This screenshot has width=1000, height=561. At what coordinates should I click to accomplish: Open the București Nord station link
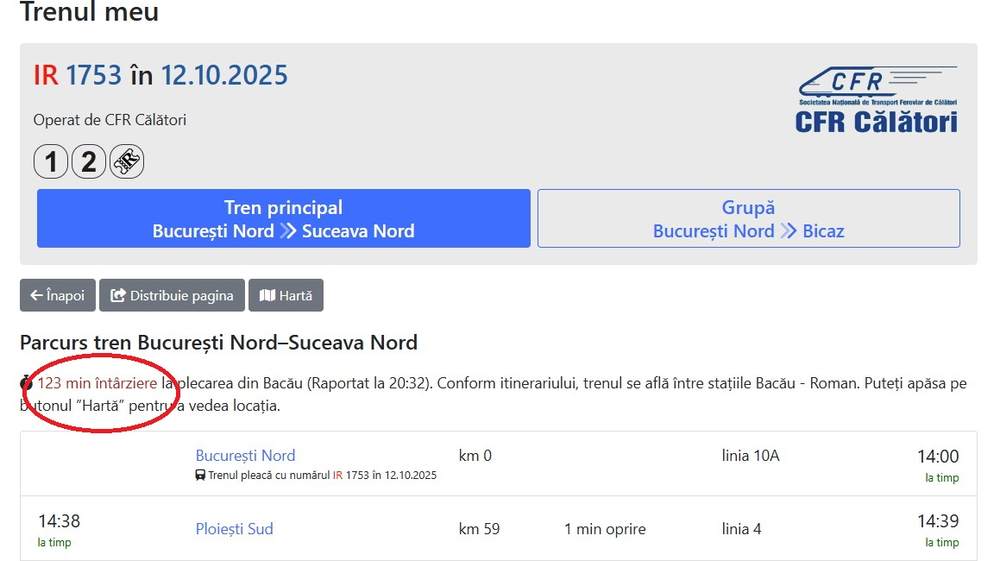coord(245,456)
